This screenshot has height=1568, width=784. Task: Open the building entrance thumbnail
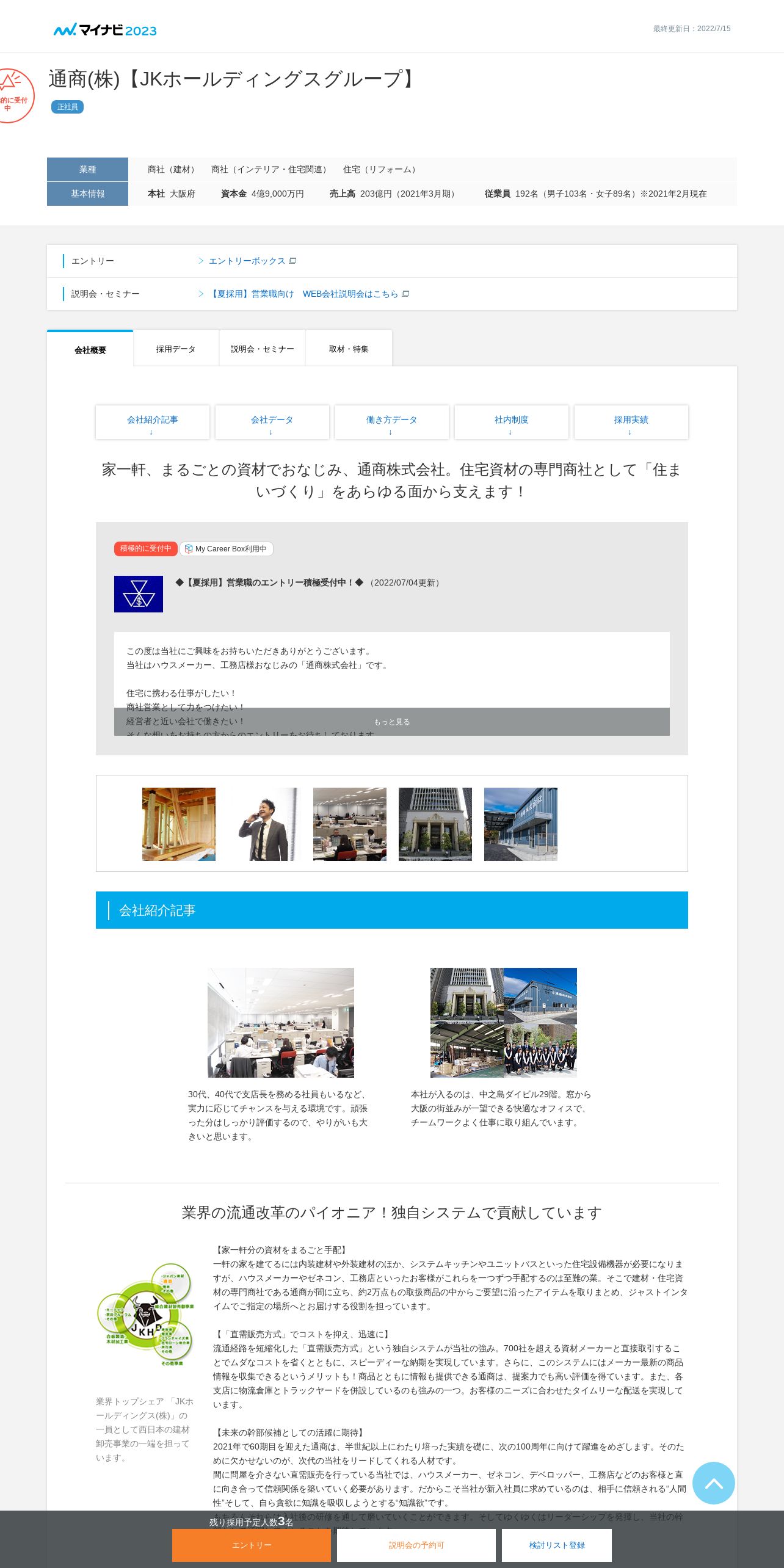click(435, 824)
